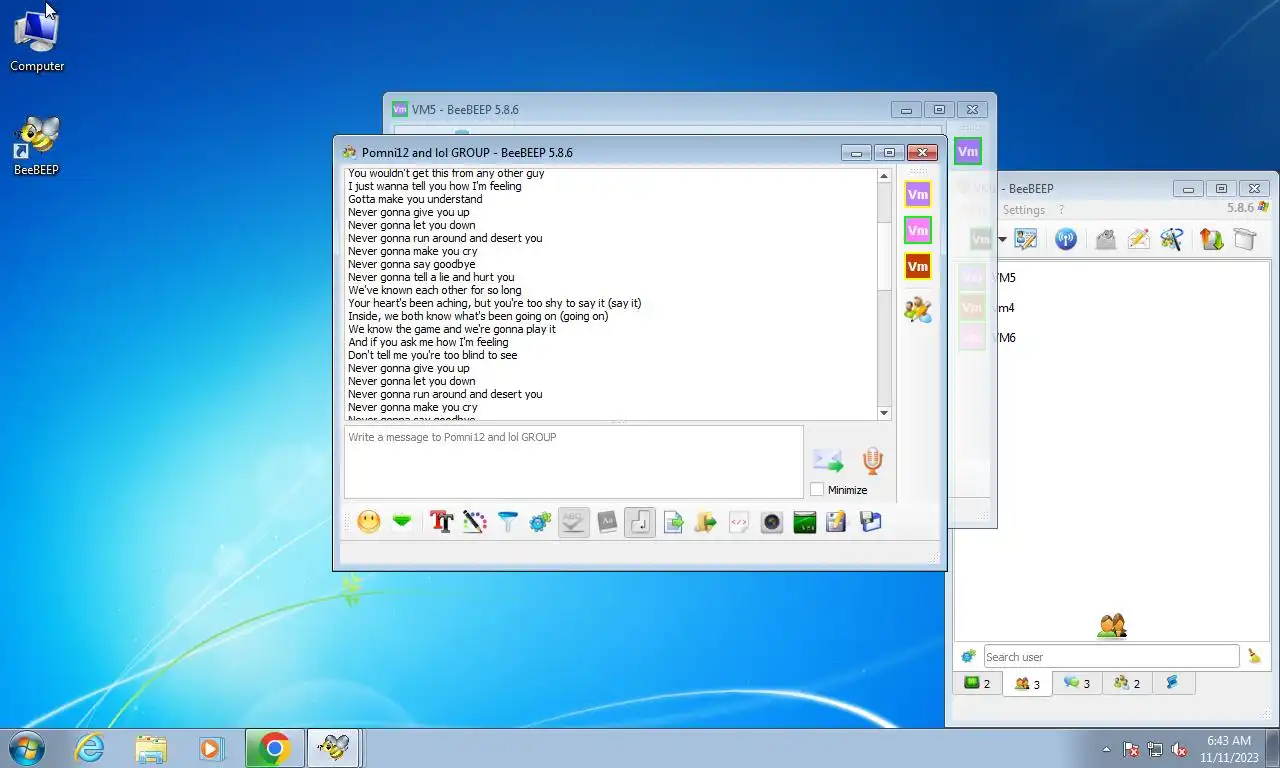Select user vm4 in the user list
Image resolution: width=1280 pixels, height=768 pixels.
[x=1112, y=308]
